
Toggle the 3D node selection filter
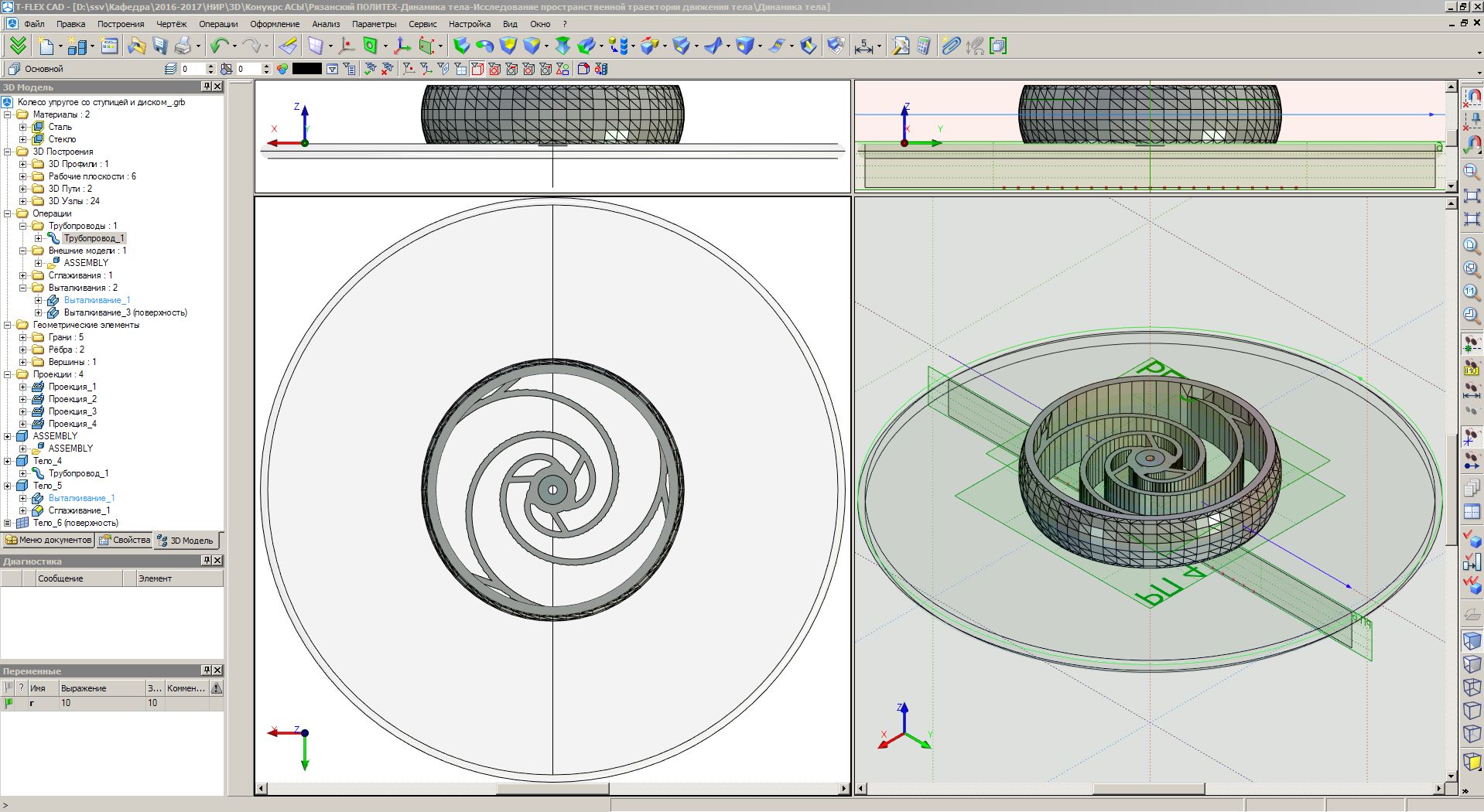coord(409,69)
